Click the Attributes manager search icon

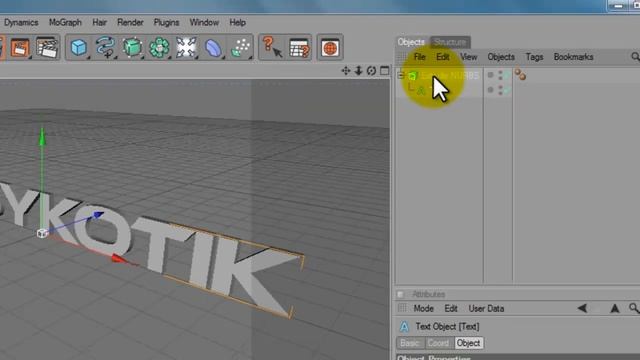coord(634,308)
